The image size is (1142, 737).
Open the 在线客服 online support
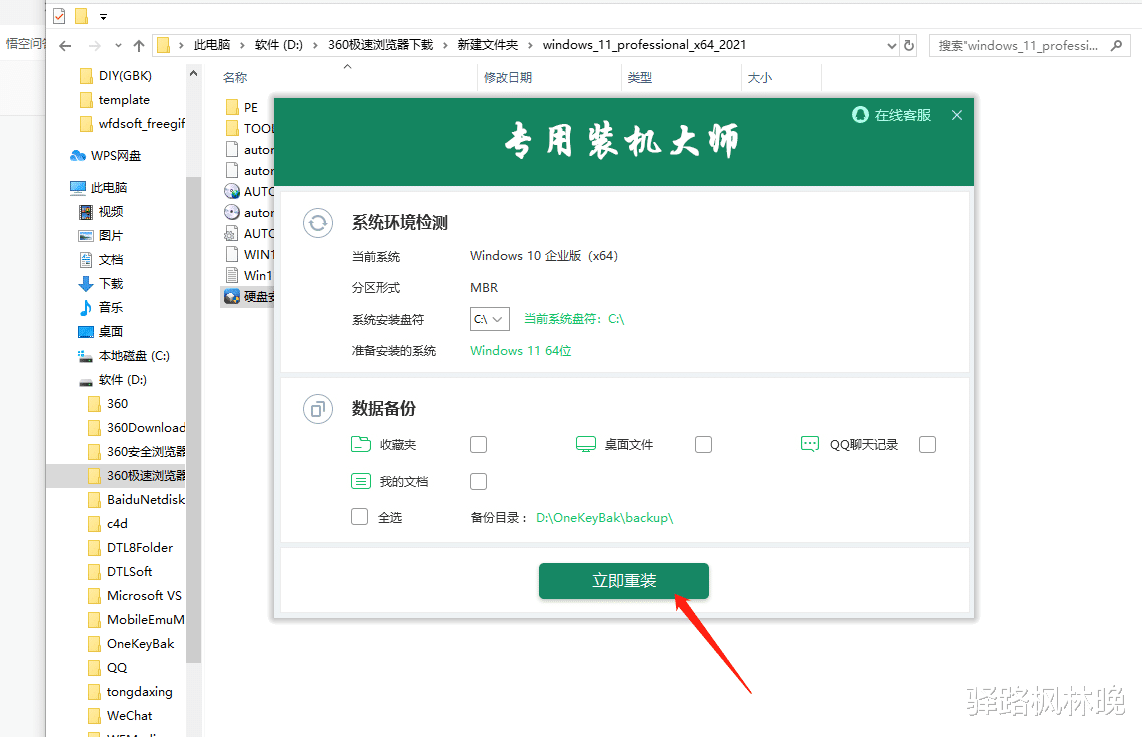point(890,115)
